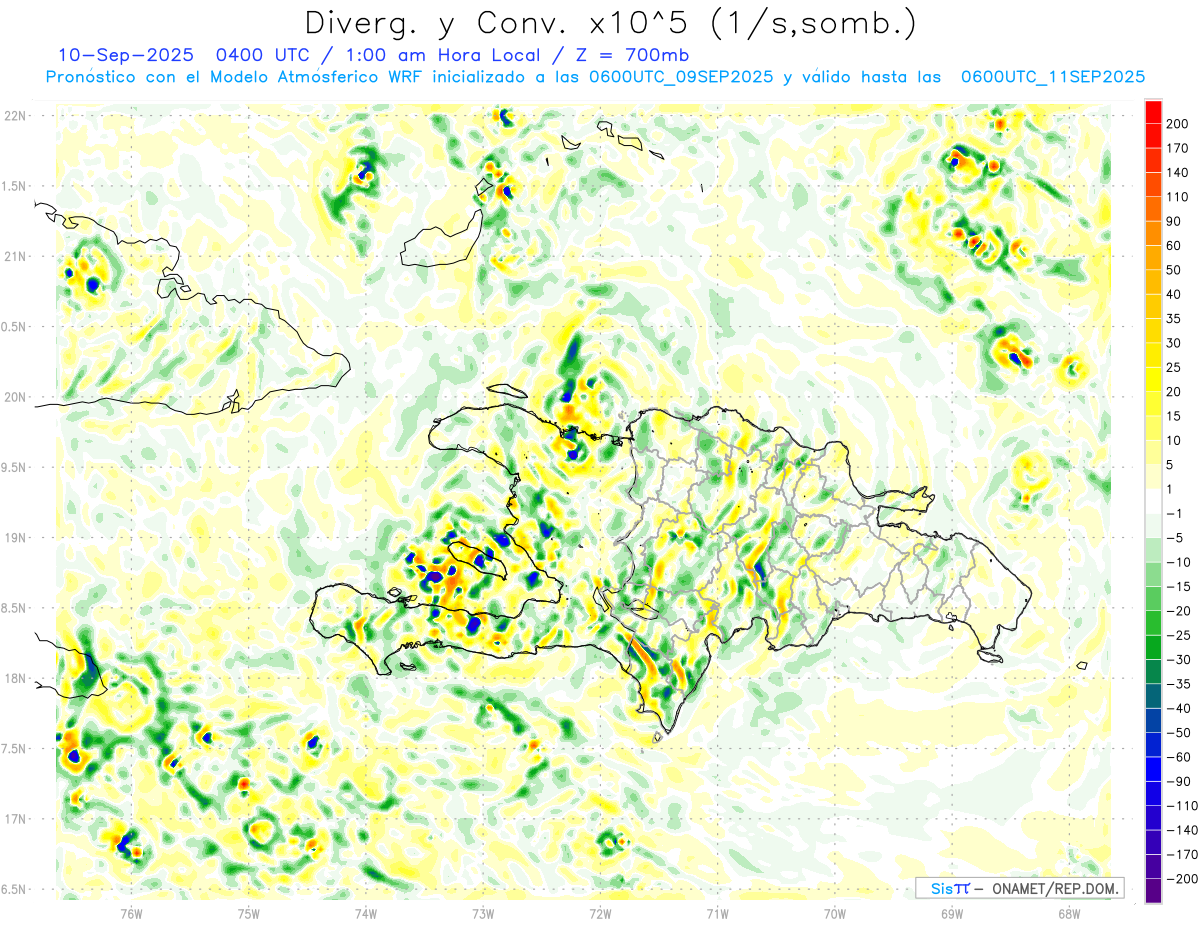Select the '72W' longitude axis label
This screenshot has width=1200, height=927.
pyautogui.click(x=600, y=914)
